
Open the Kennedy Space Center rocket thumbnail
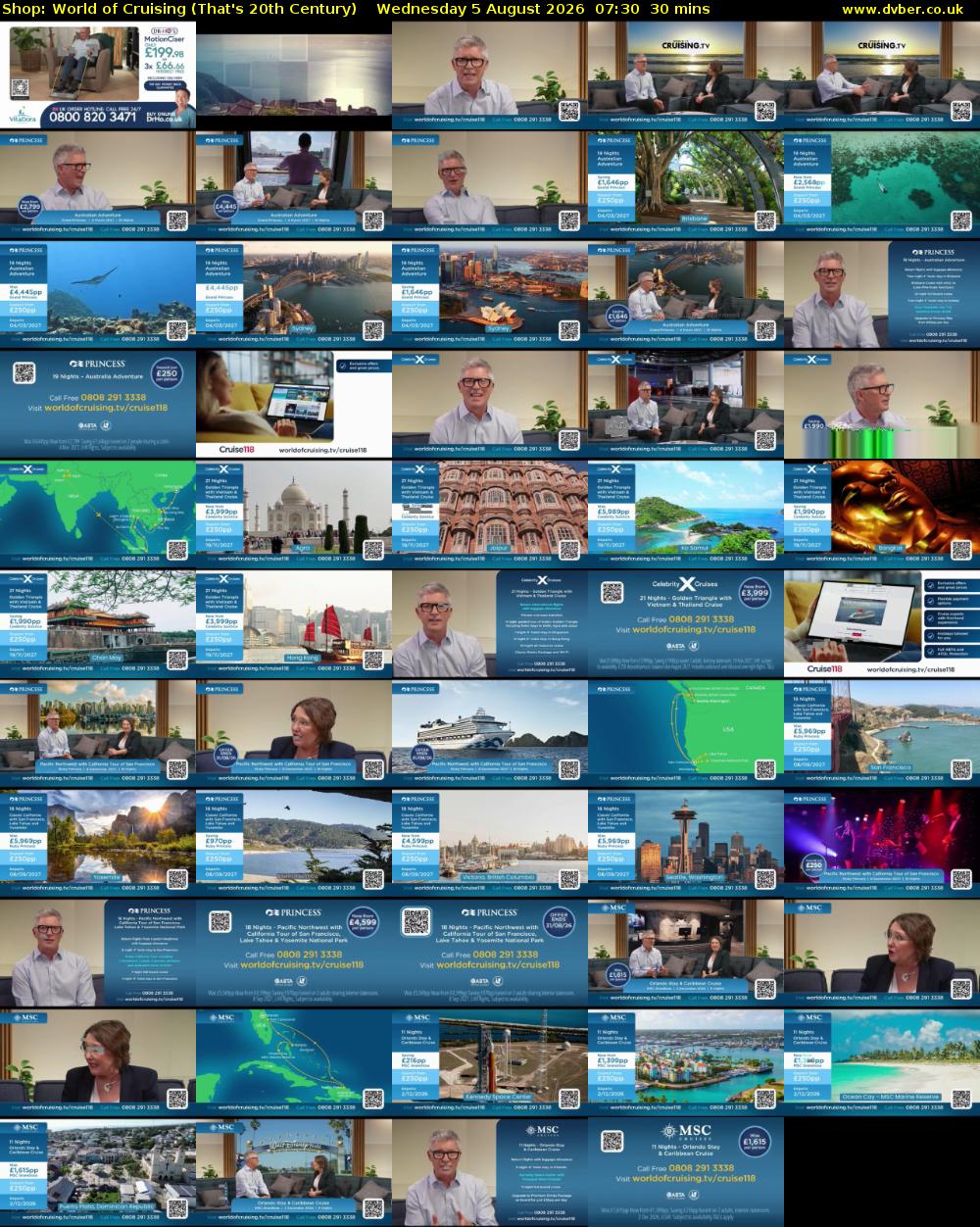click(x=490, y=1063)
